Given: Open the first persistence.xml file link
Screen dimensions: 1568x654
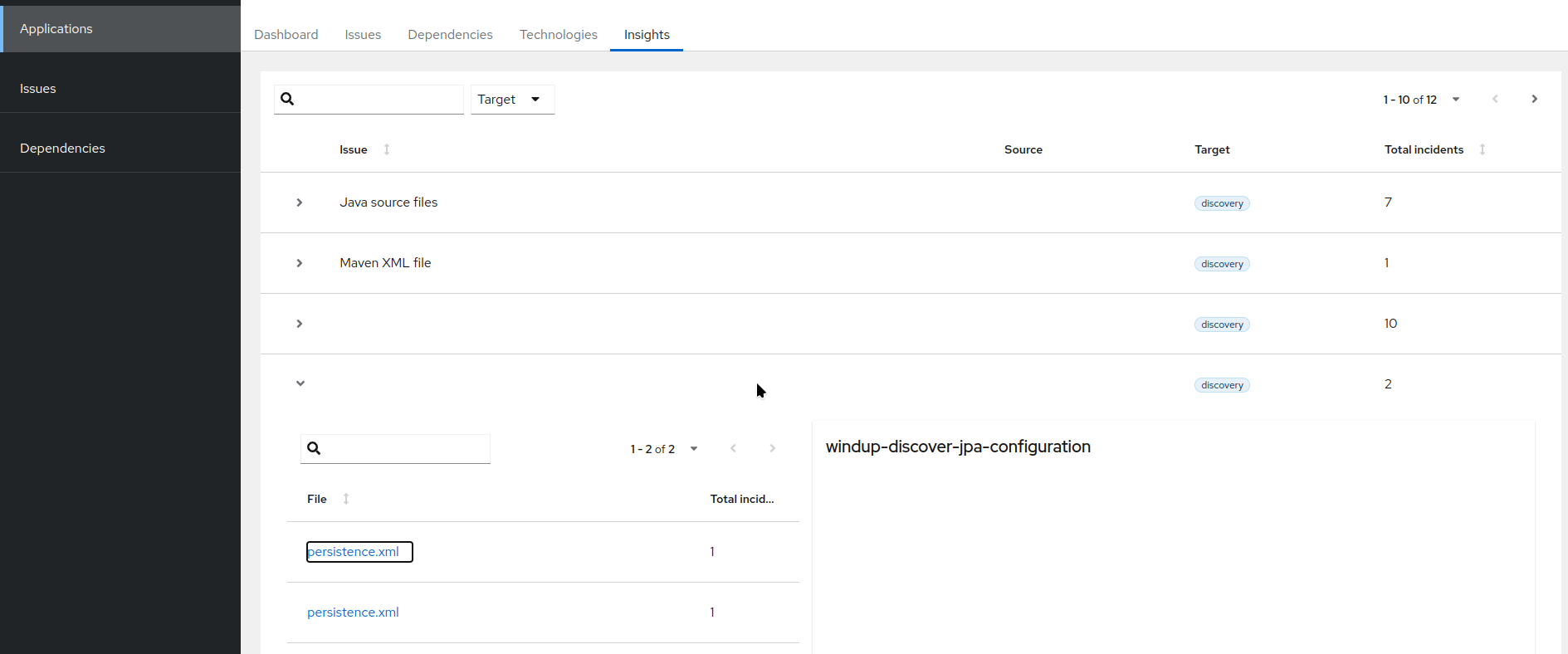Looking at the screenshot, I should (x=354, y=552).
